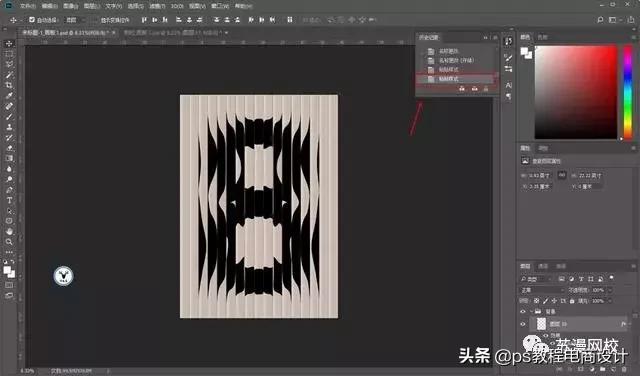Select the Brush tool
The width and height of the screenshot is (640, 376).
click(x=9, y=117)
